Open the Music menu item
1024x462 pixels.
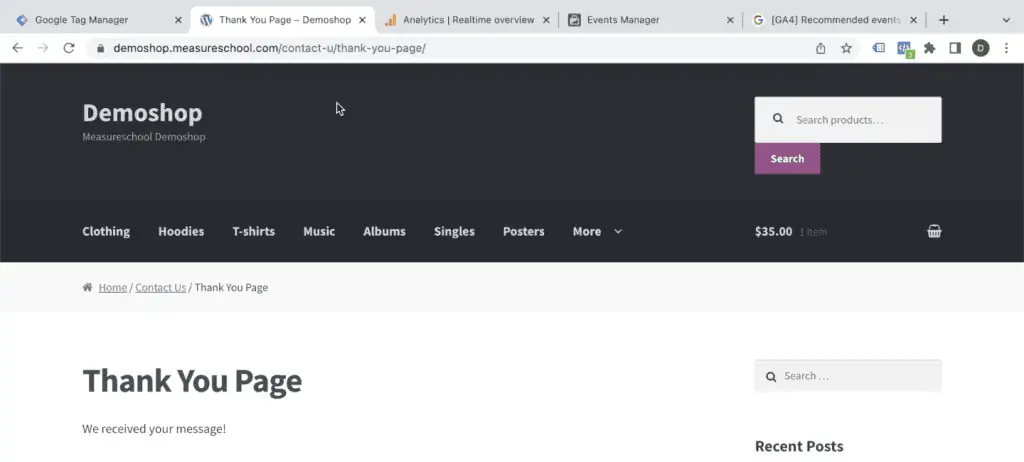319,231
